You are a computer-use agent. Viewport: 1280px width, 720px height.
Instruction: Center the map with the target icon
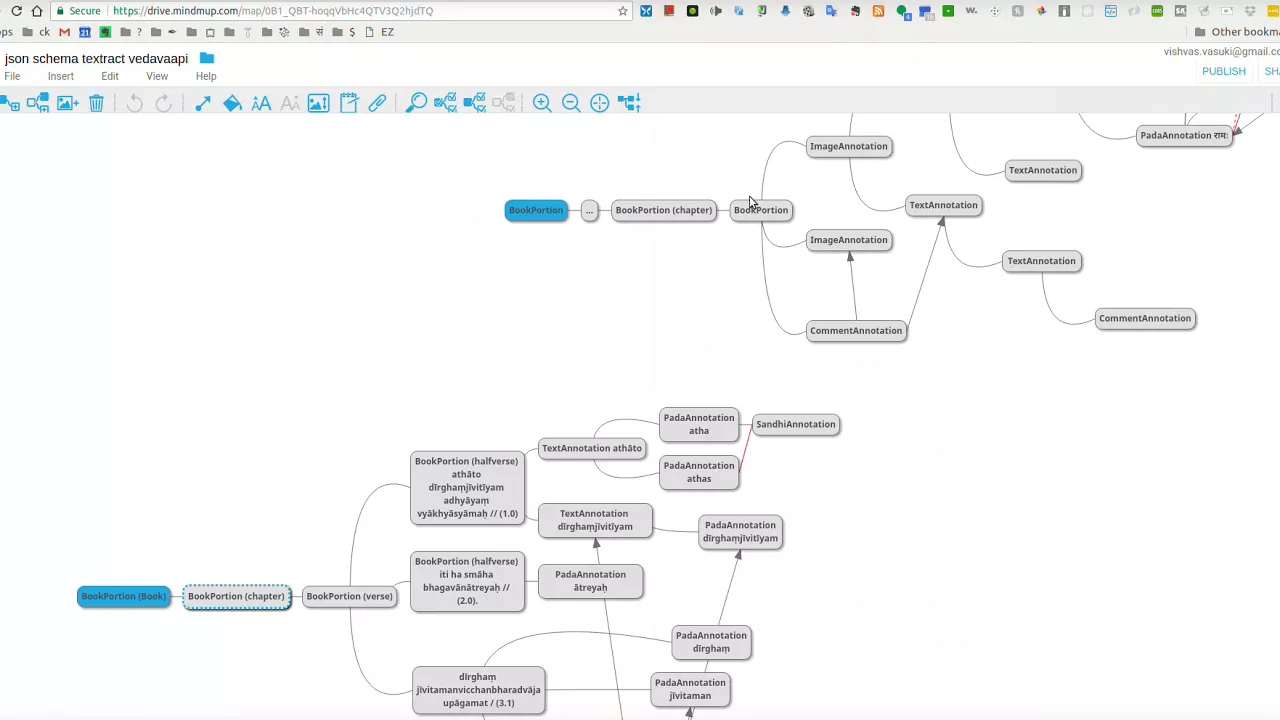[600, 103]
